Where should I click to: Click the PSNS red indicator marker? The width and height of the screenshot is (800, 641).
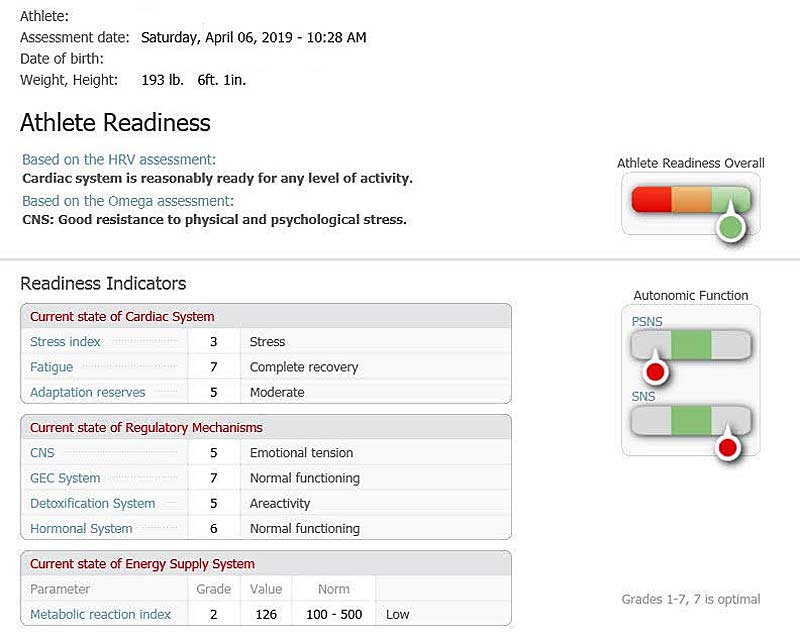(655, 372)
